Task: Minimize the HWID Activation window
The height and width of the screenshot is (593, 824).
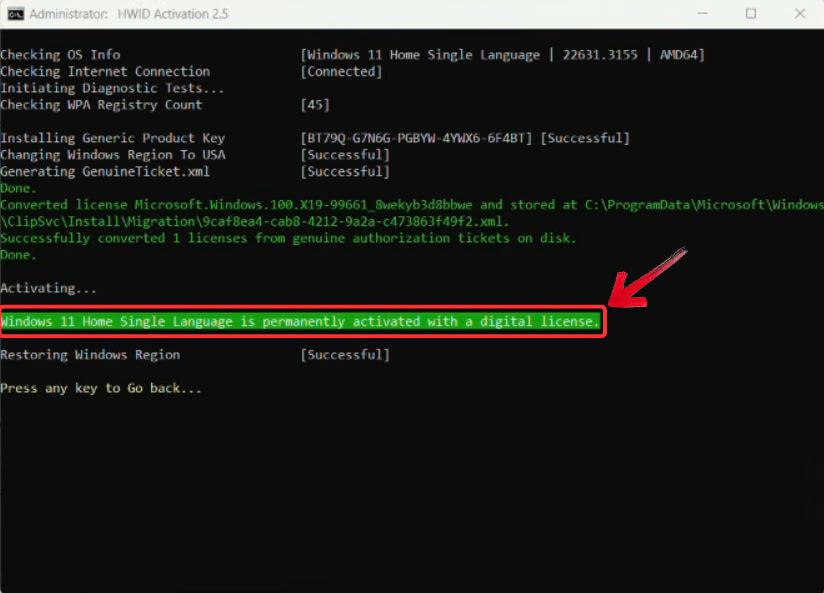Action: pyautogui.click(x=702, y=14)
